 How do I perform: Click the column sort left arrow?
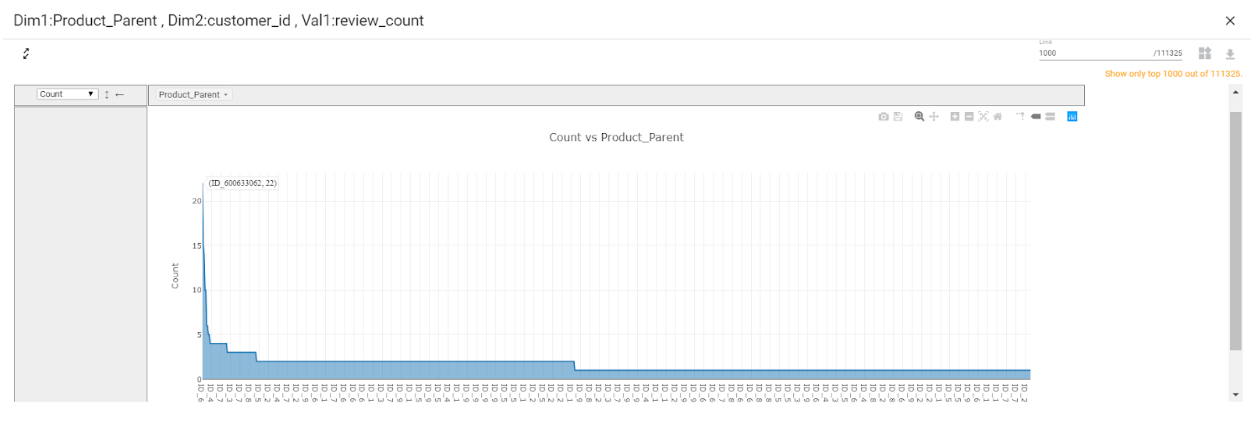pyautogui.click(x=119, y=94)
